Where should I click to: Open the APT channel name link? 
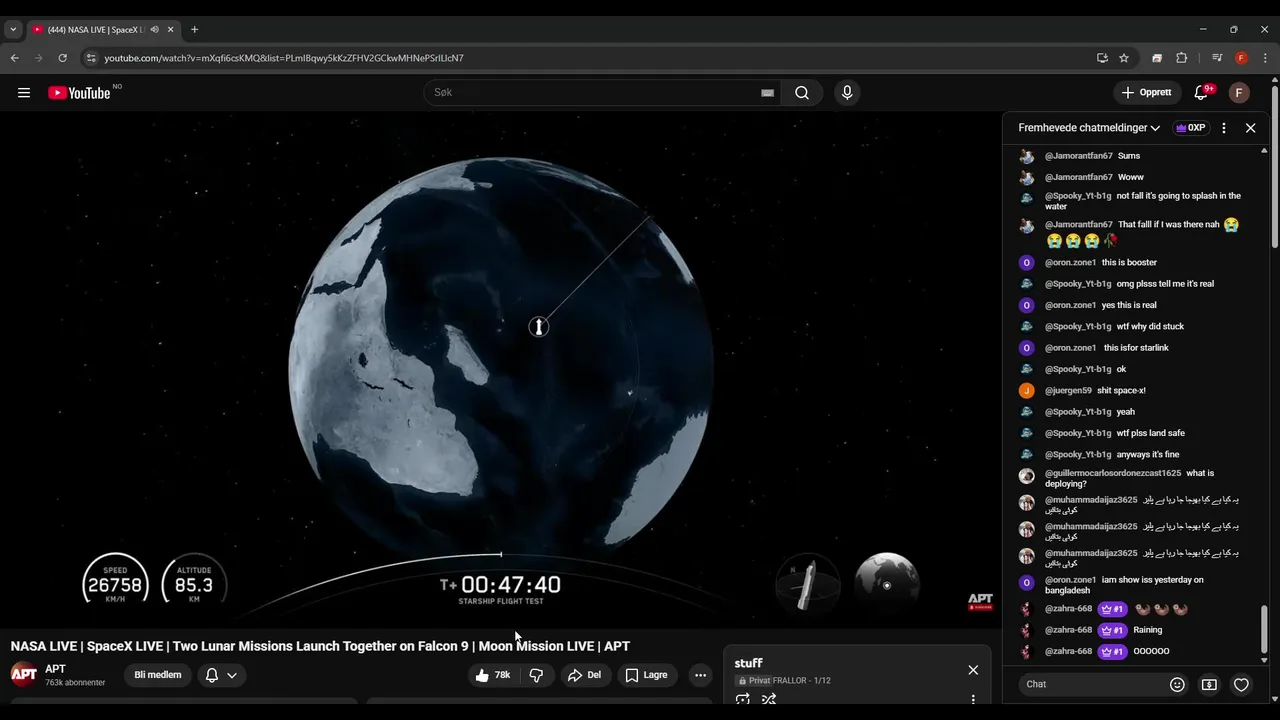coord(55,669)
